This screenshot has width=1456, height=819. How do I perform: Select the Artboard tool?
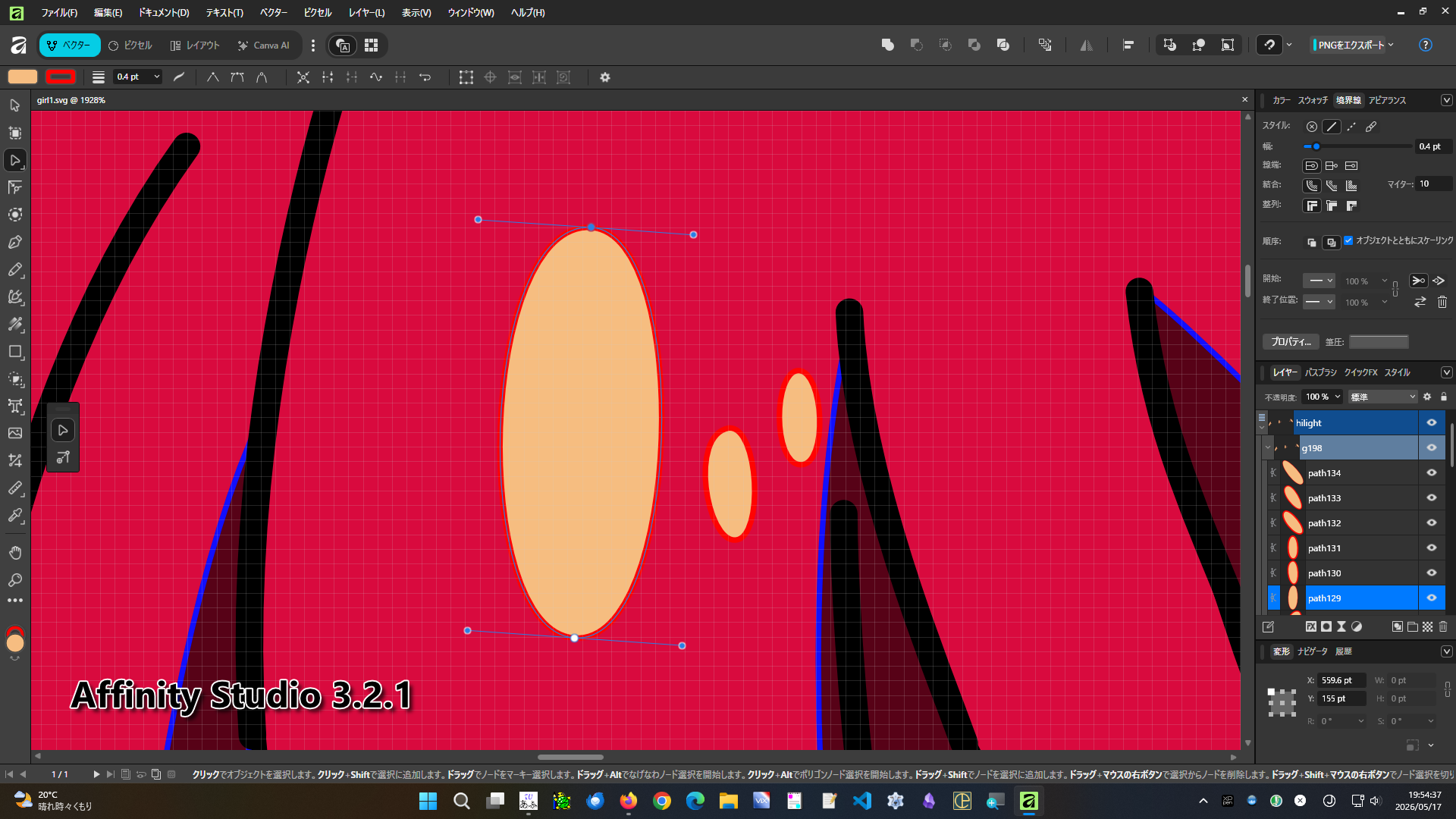(x=15, y=133)
